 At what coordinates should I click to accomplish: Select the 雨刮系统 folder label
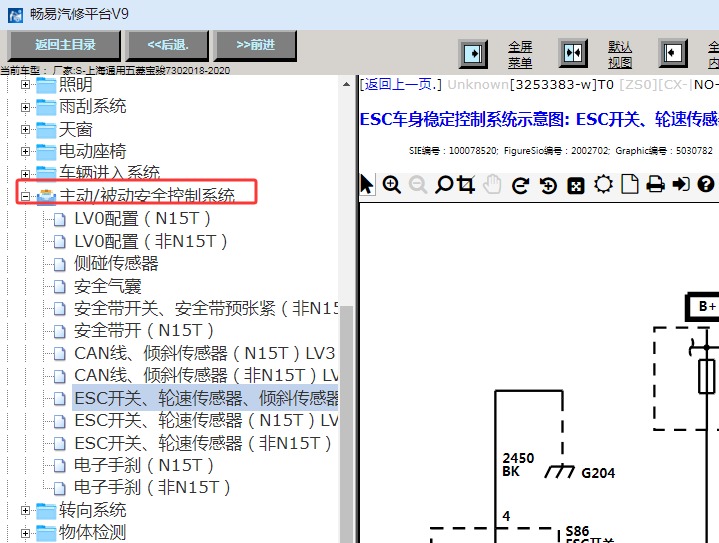(92, 106)
